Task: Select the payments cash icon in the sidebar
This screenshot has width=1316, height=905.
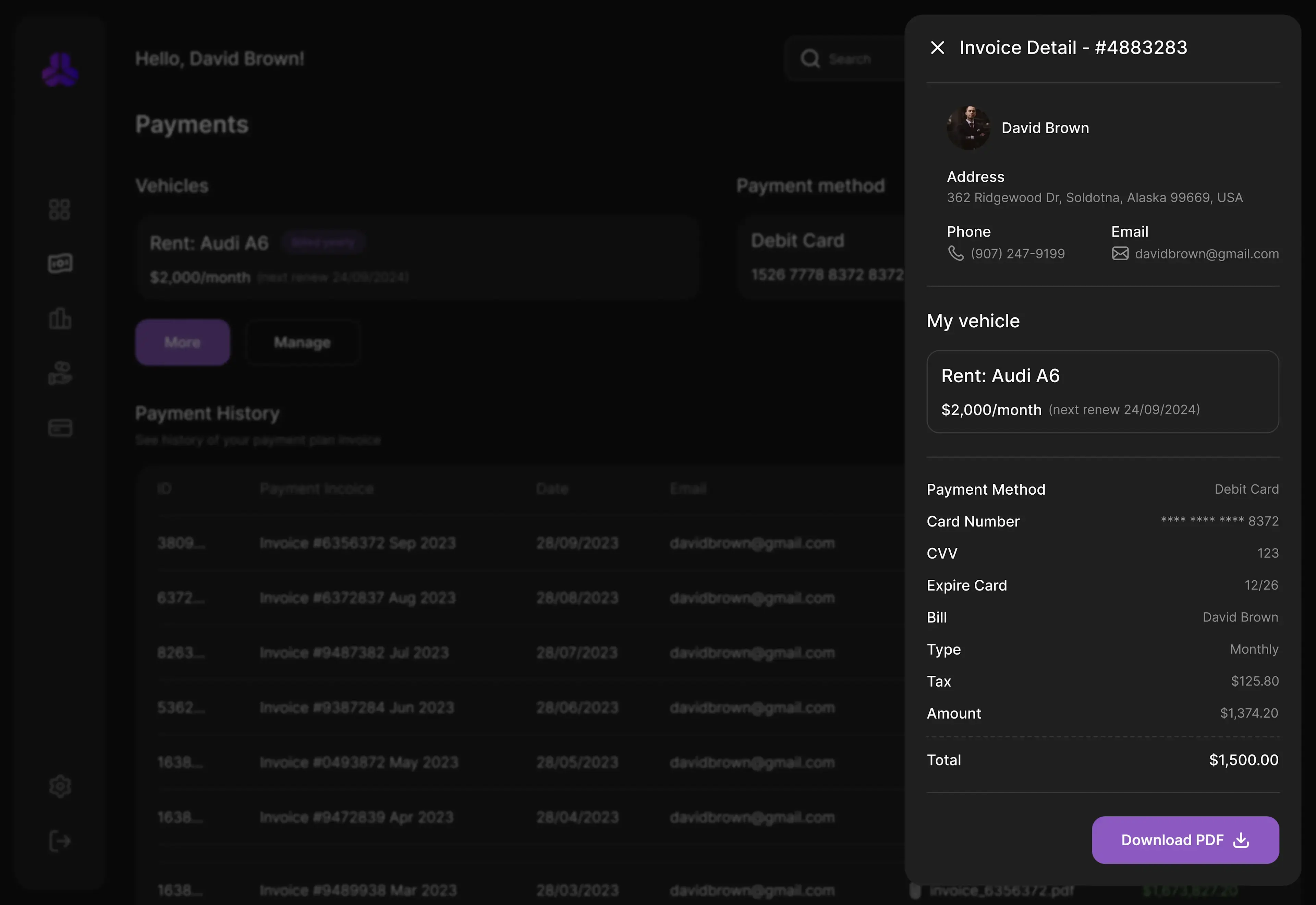Action: coord(60,264)
